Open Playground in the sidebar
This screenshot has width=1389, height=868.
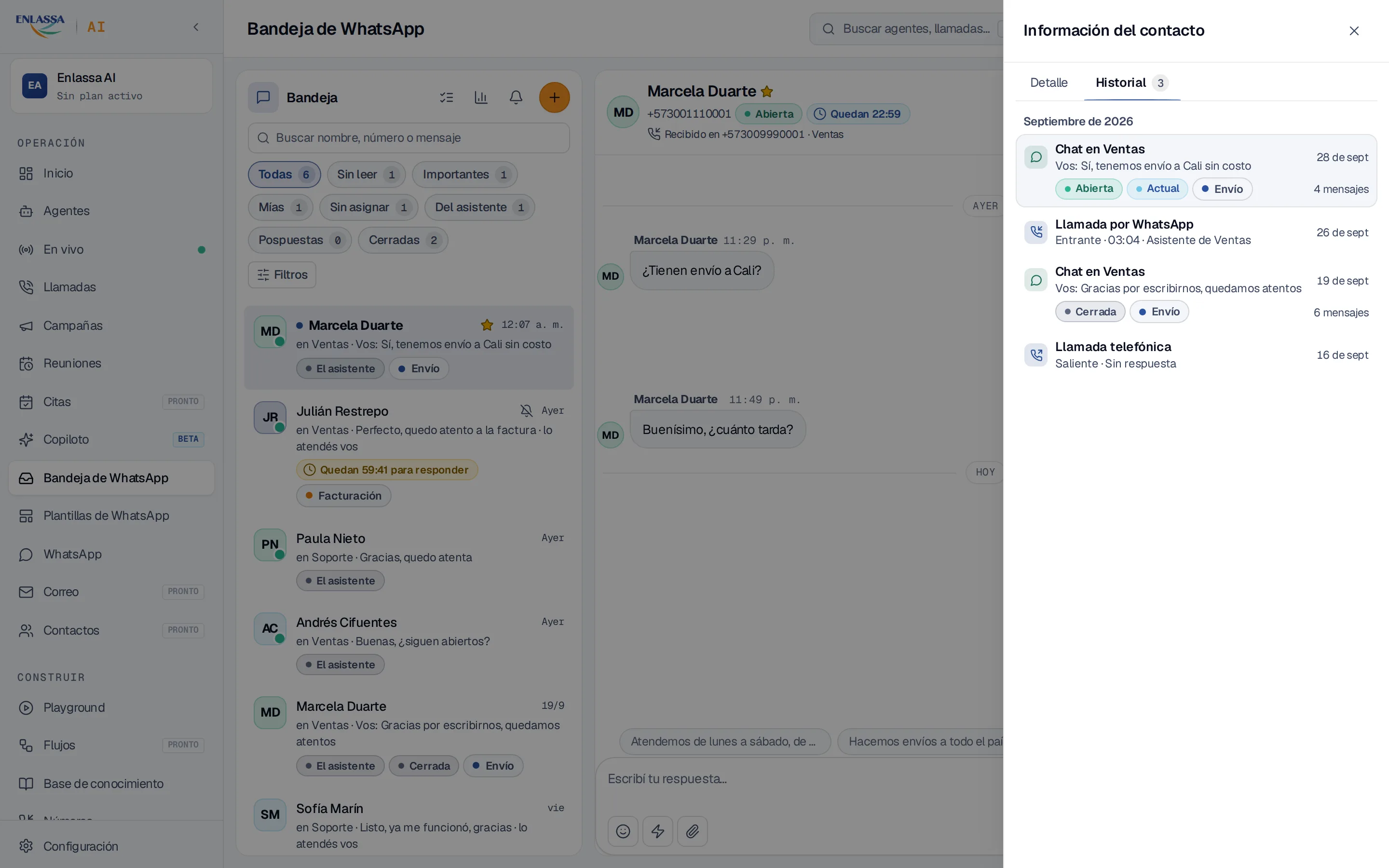click(111, 708)
